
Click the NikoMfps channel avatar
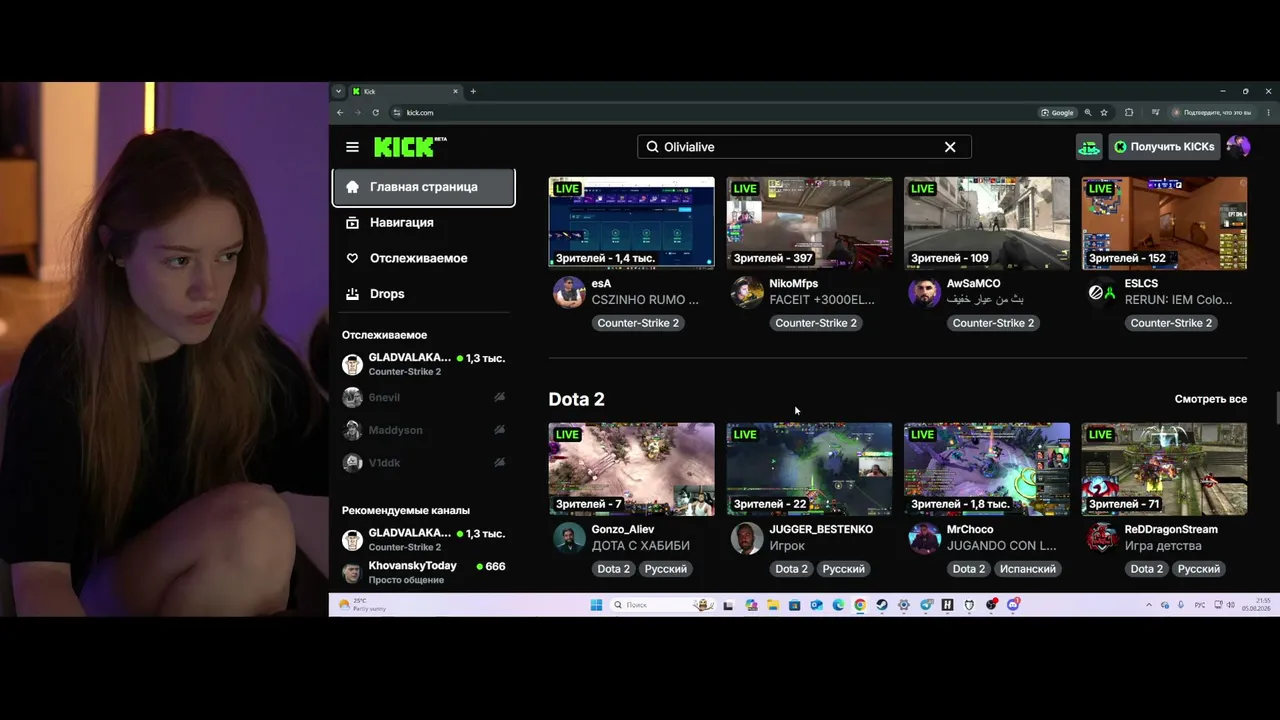(747, 292)
